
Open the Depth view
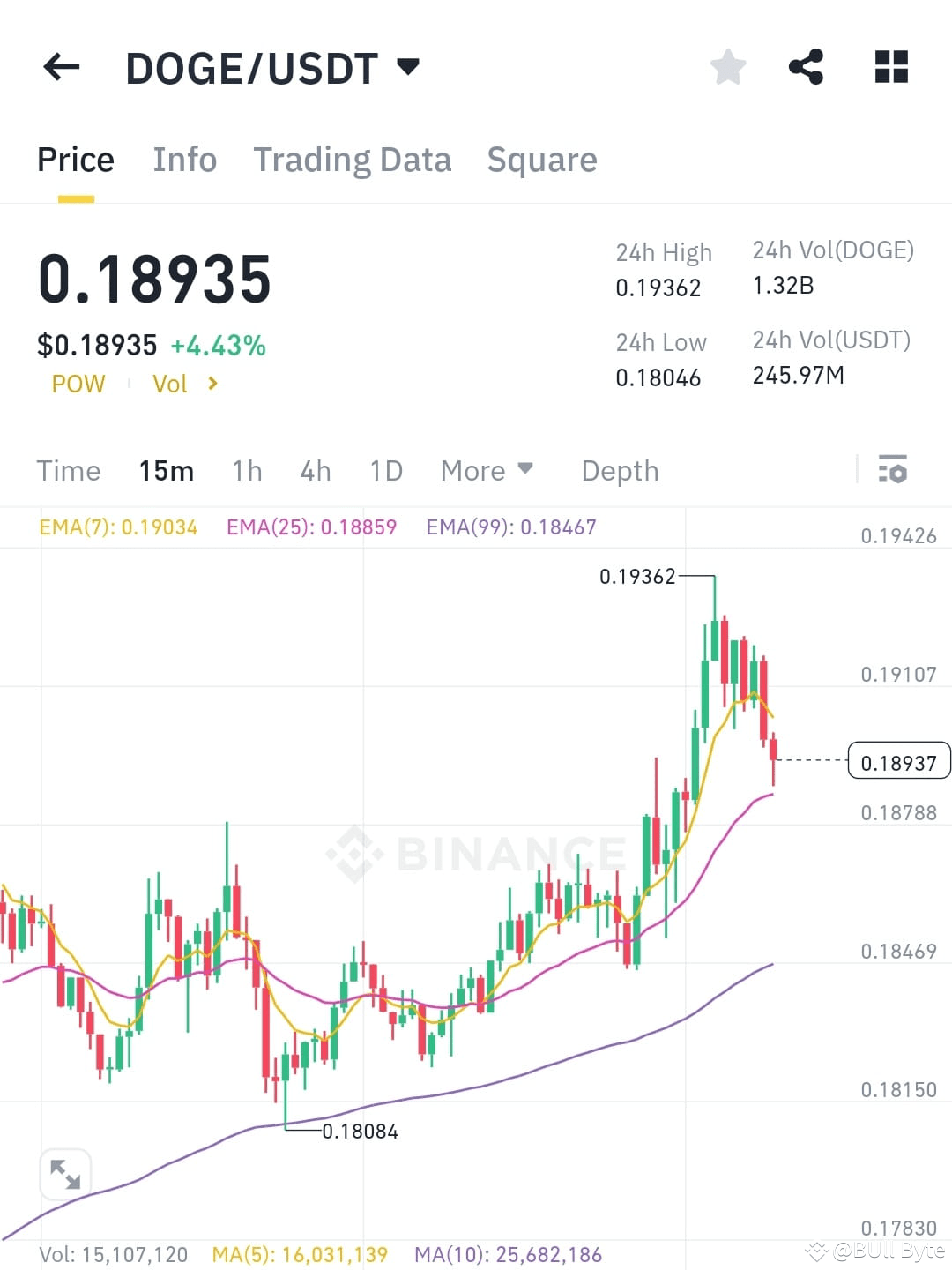point(620,470)
